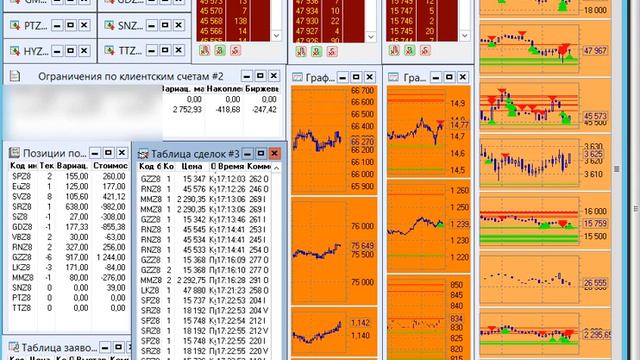Select the VBZ8 row in Позиции
Viewport: 640px width, 360px height.
pyautogui.click(x=68, y=237)
